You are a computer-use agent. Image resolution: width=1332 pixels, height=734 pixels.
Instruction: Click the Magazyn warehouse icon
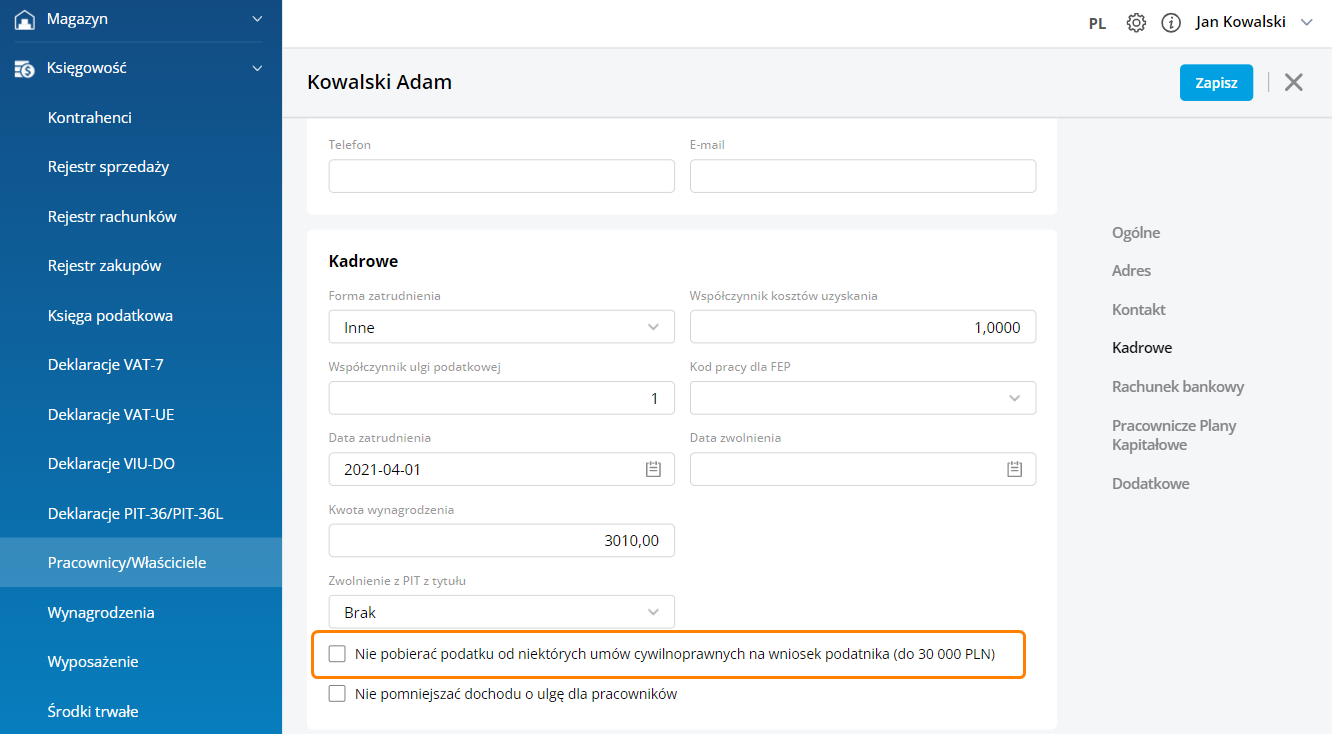click(24, 19)
